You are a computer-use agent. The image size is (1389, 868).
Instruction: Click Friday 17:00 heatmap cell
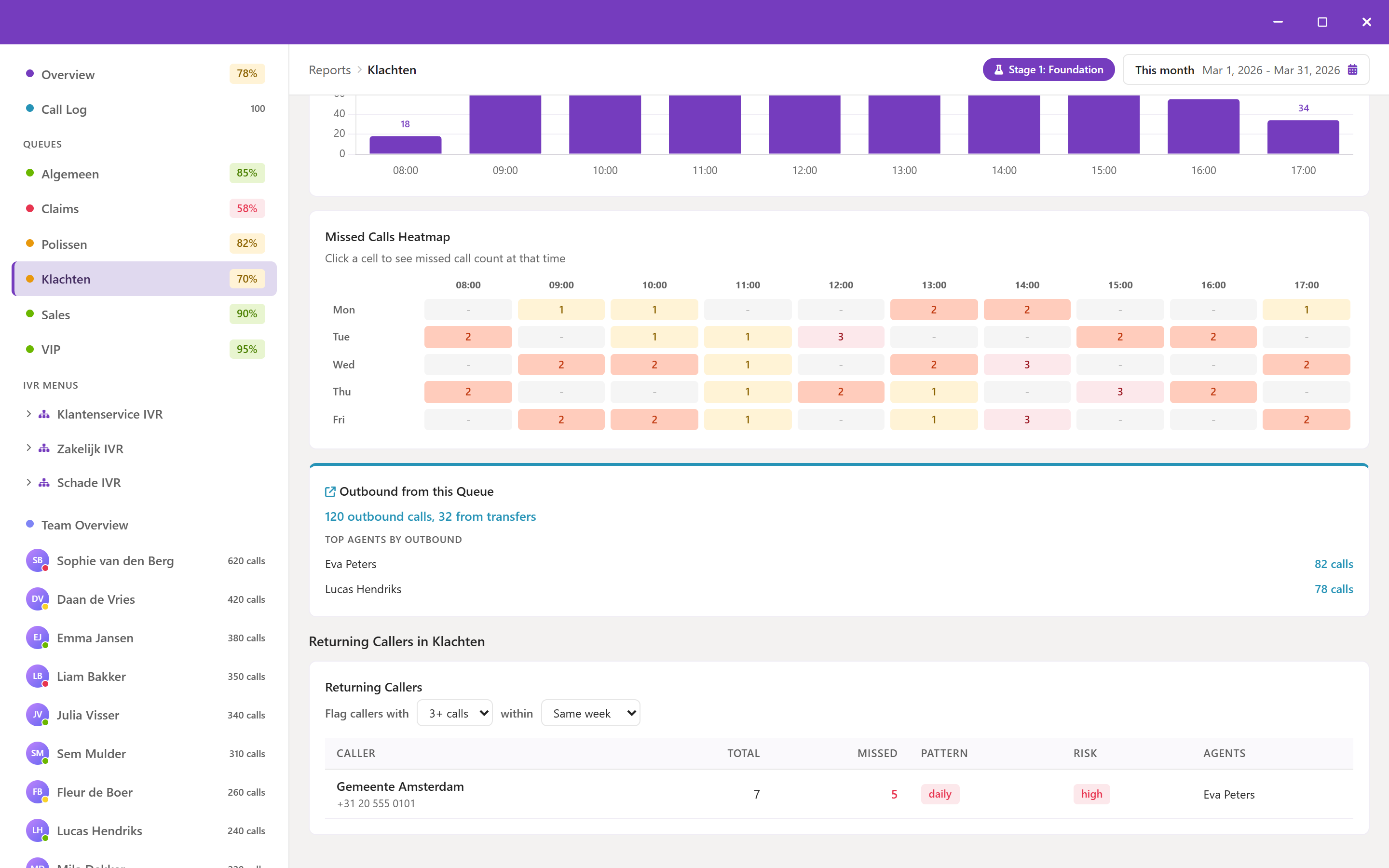coord(1307,420)
